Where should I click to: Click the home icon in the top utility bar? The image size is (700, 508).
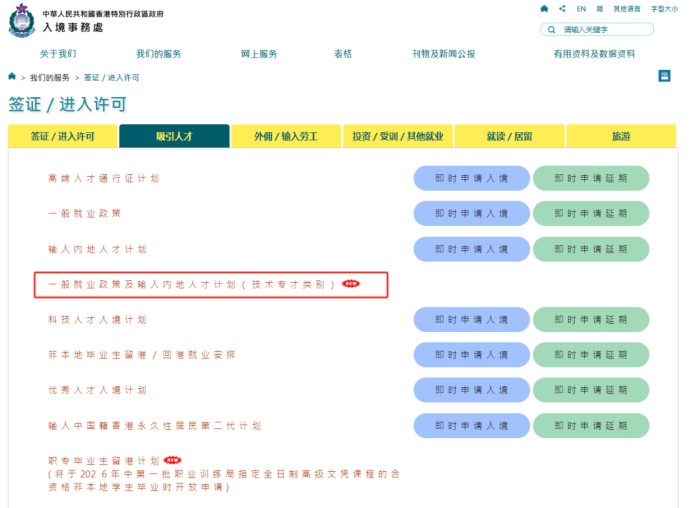pyautogui.click(x=544, y=8)
